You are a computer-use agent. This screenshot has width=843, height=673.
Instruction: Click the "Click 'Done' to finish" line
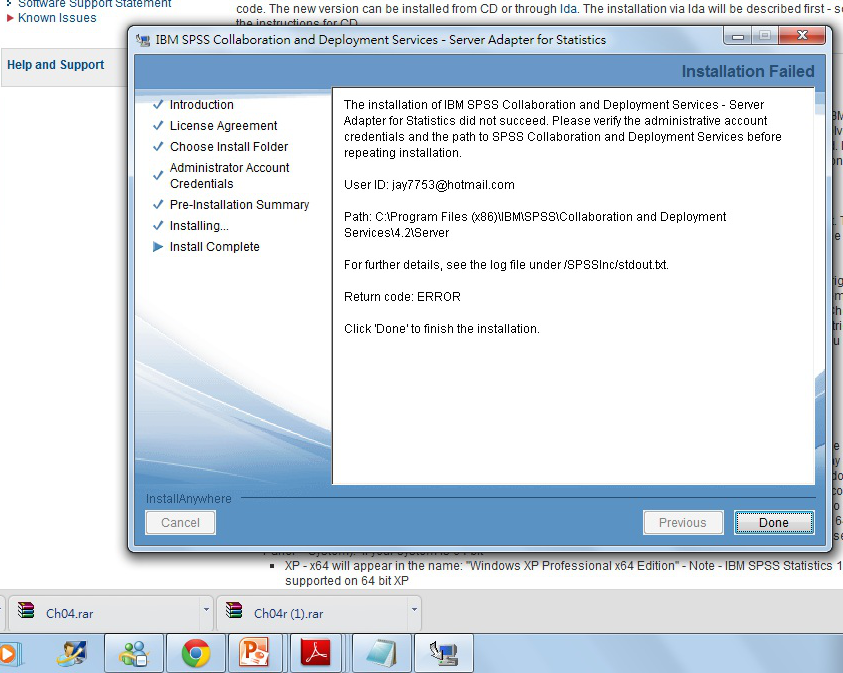point(441,329)
